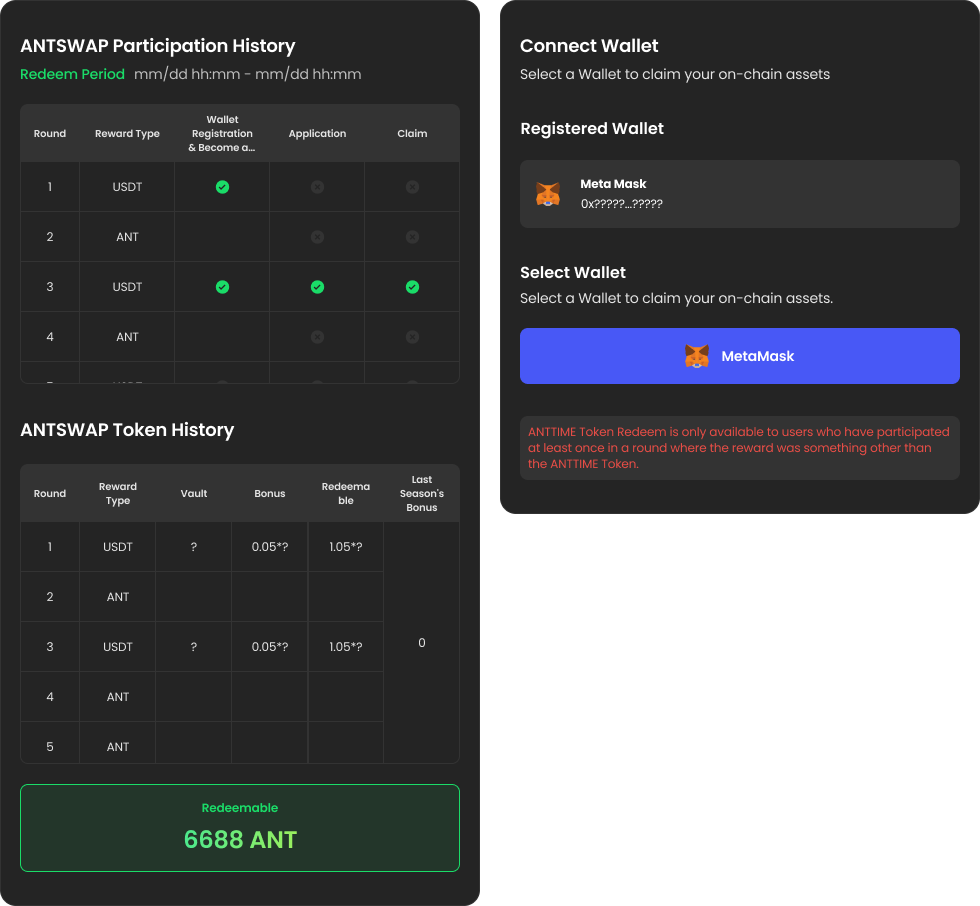
Task: Click the green Redeem Period label
Action: pyautogui.click(x=72, y=74)
